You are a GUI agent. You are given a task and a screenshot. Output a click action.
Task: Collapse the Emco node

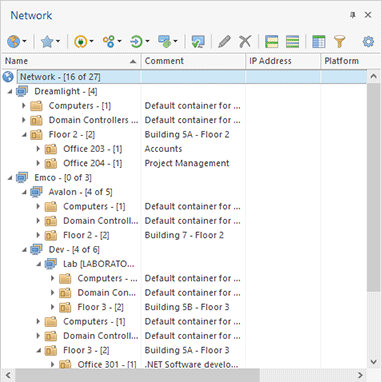(10, 178)
